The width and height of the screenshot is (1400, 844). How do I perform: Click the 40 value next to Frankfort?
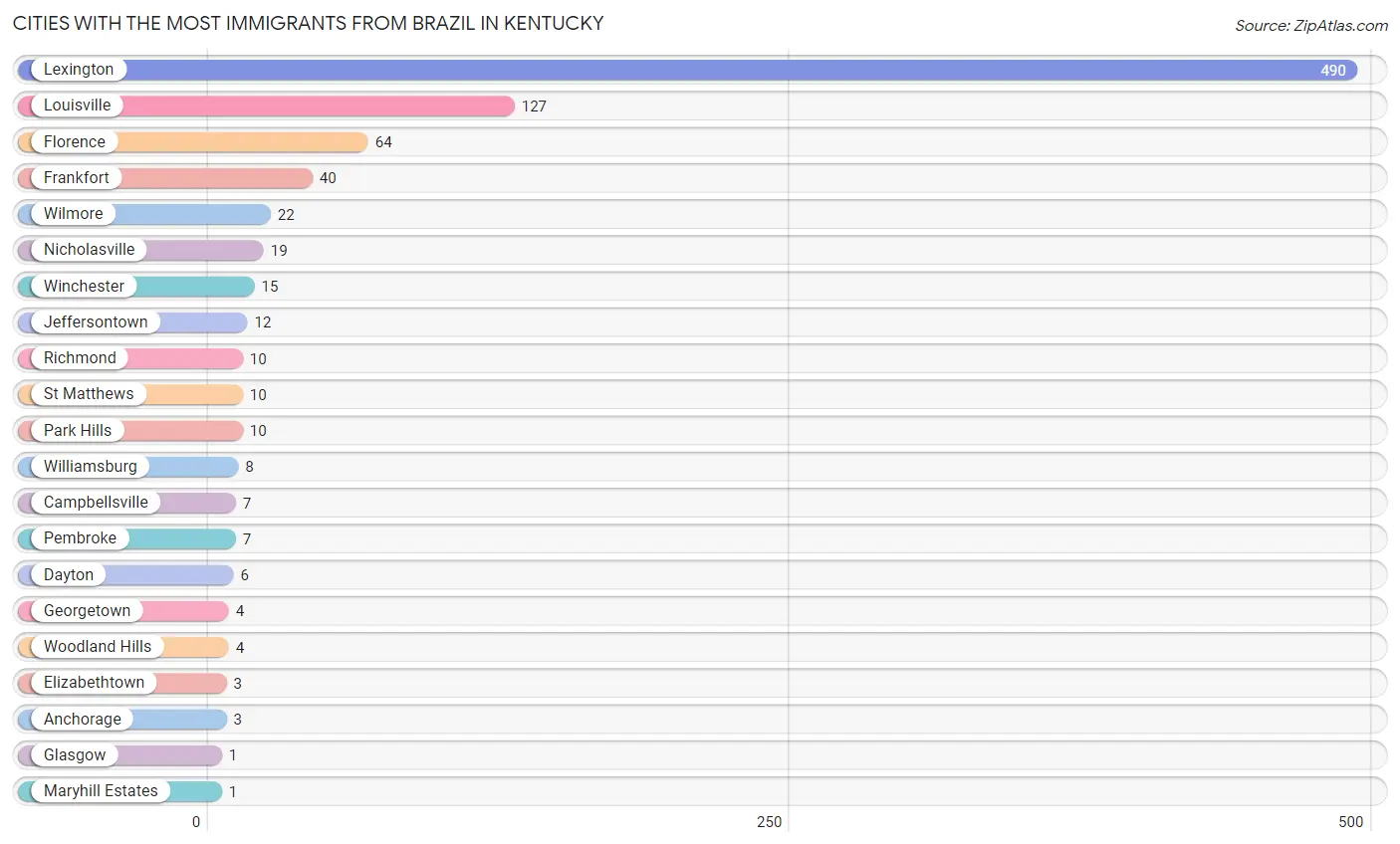pyautogui.click(x=328, y=178)
